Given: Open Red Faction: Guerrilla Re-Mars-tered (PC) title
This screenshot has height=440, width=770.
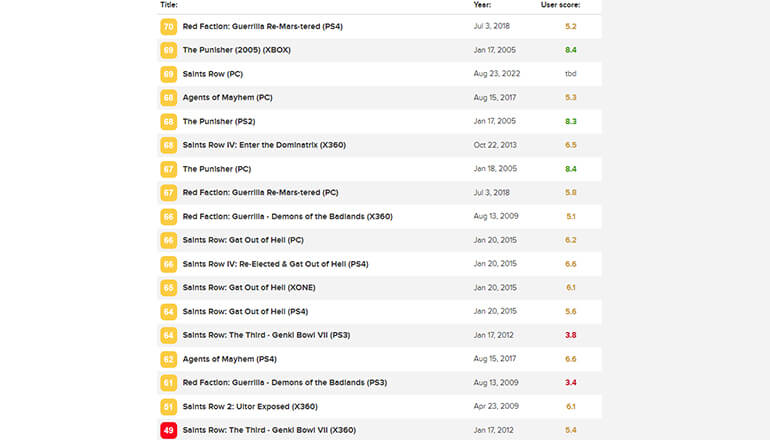Looking at the screenshot, I should click(x=261, y=192).
